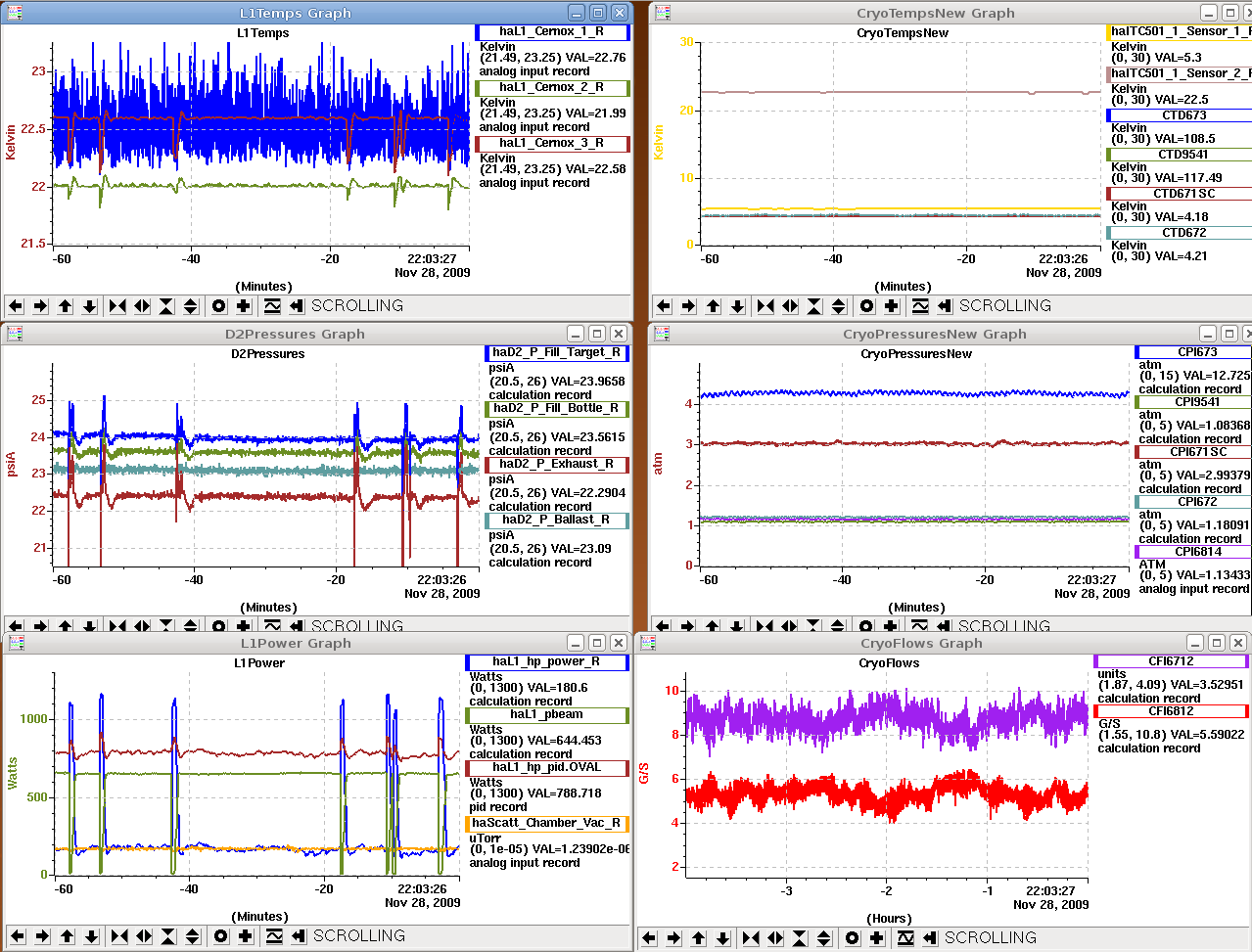Select the haScatt_Chamber_Vac_R legend entry
Screen dimensions: 1252x952
pyautogui.click(x=547, y=824)
